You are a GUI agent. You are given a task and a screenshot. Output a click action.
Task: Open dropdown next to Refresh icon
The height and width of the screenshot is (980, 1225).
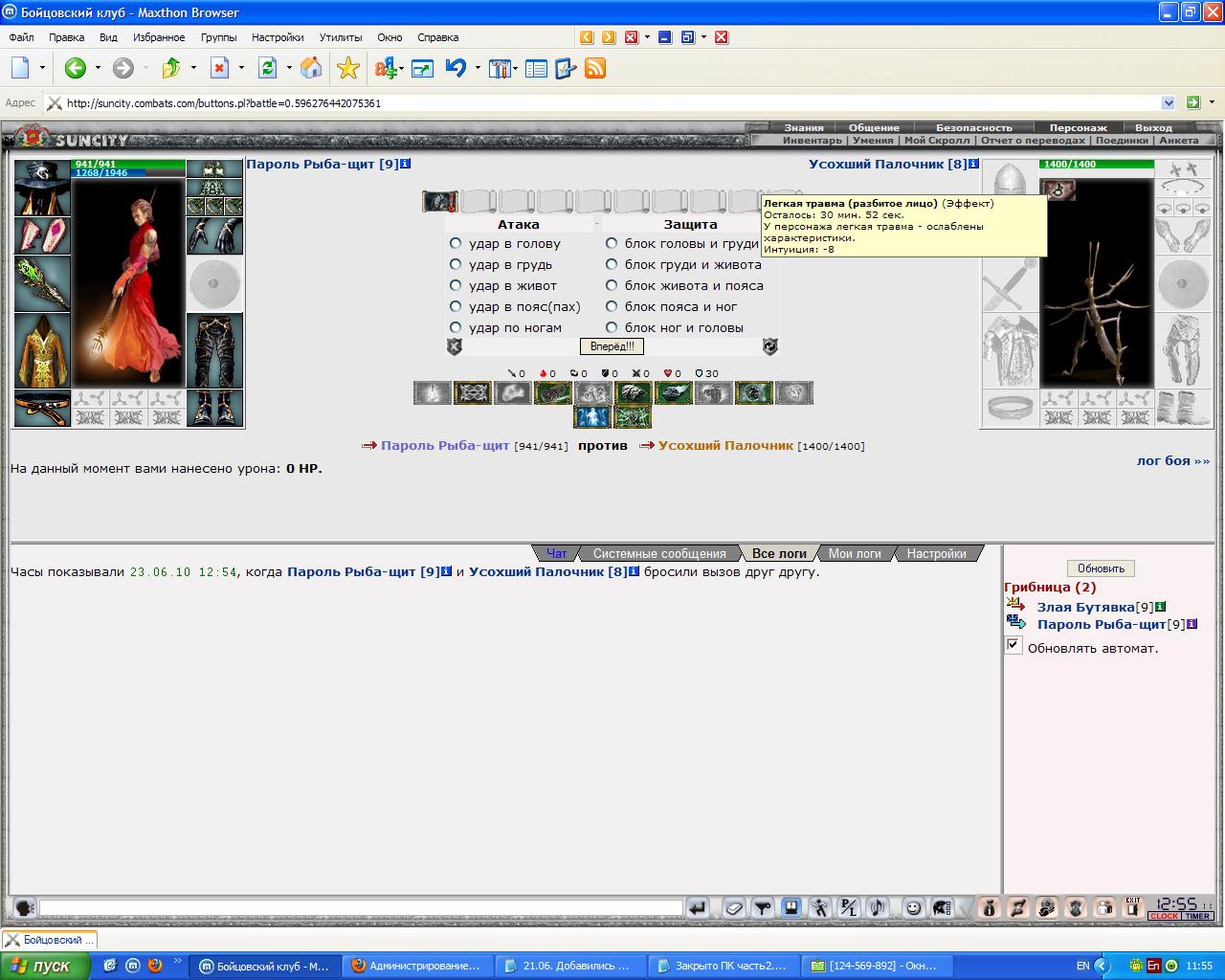[289, 68]
